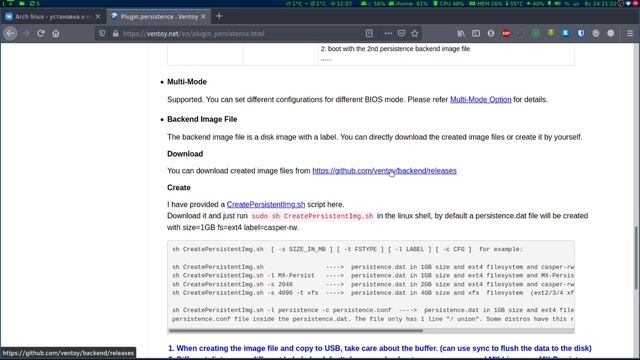Open the blue bookmark-style extension icon
The image size is (640, 360).
coord(566,33)
